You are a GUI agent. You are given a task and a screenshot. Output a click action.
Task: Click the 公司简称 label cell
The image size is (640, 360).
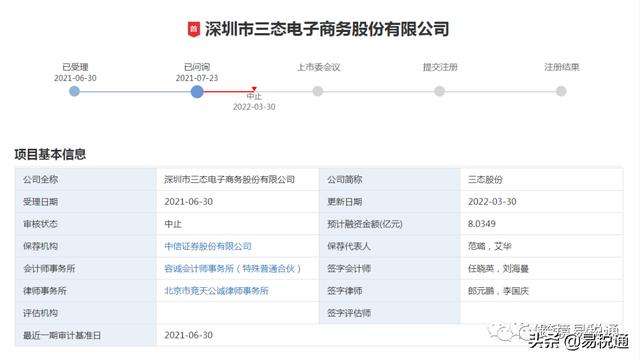[x=390, y=179]
